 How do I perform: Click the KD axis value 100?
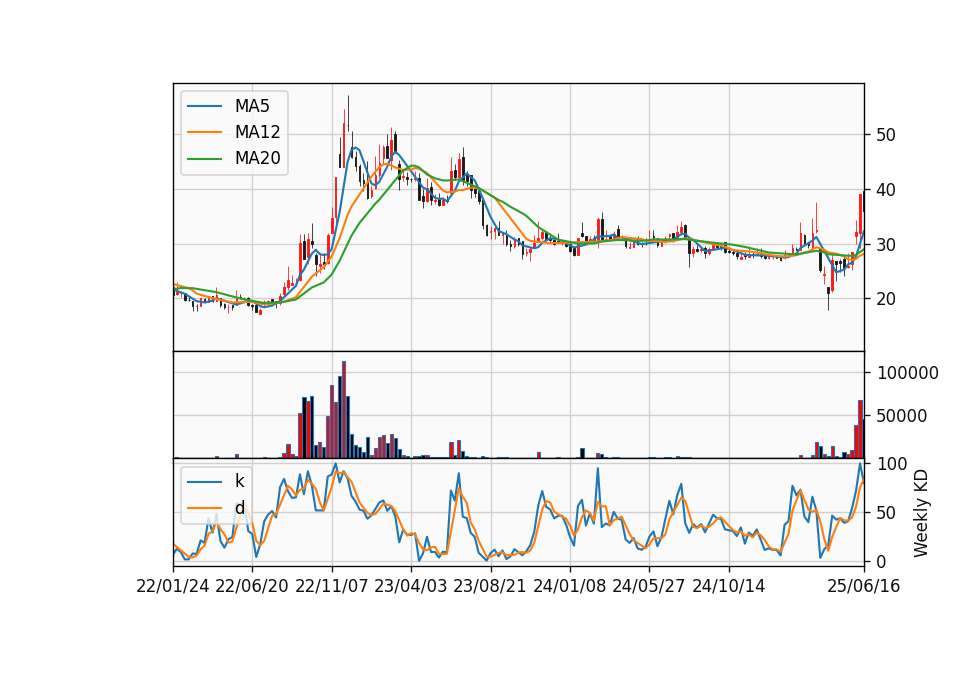[892, 463]
